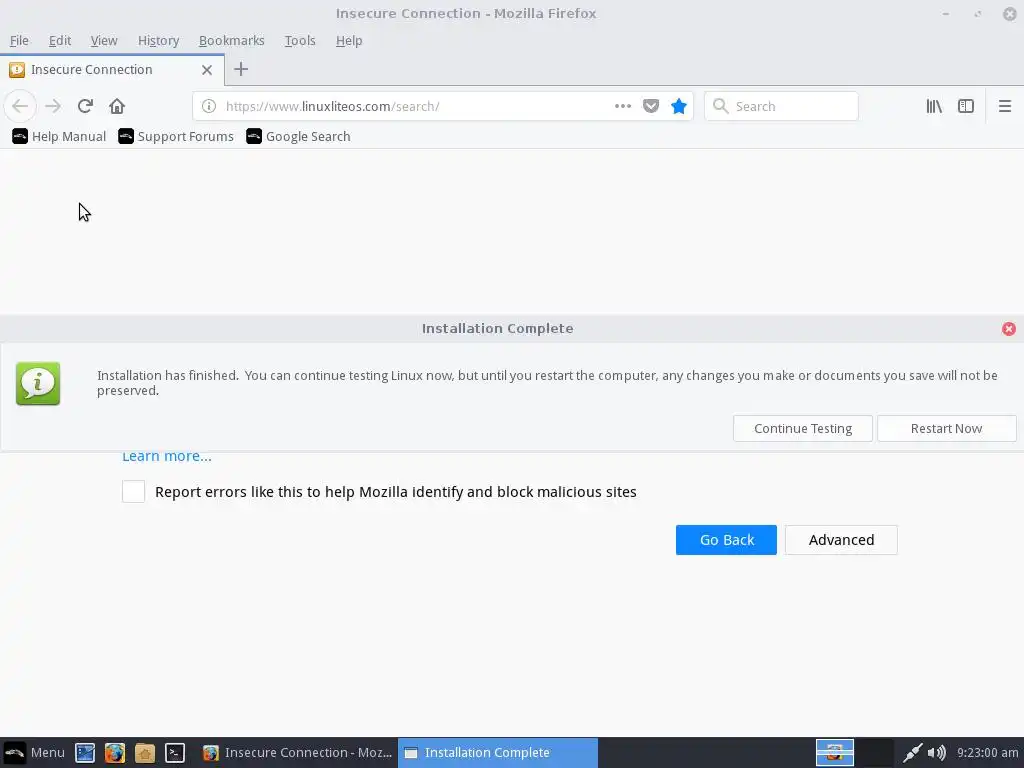This screenshot has height=768, width=1024.
Task: Select second workspace in pager
Action: pos(875,753)
